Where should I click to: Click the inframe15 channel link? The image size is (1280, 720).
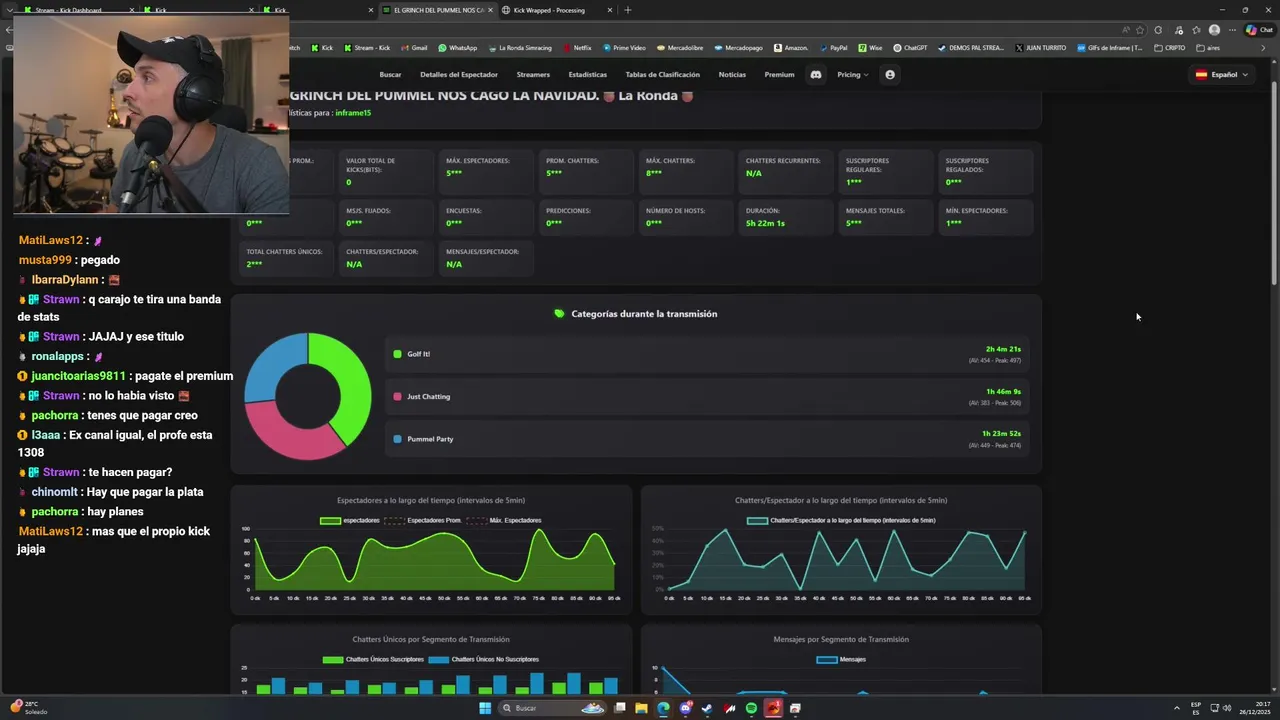[353, 113]
